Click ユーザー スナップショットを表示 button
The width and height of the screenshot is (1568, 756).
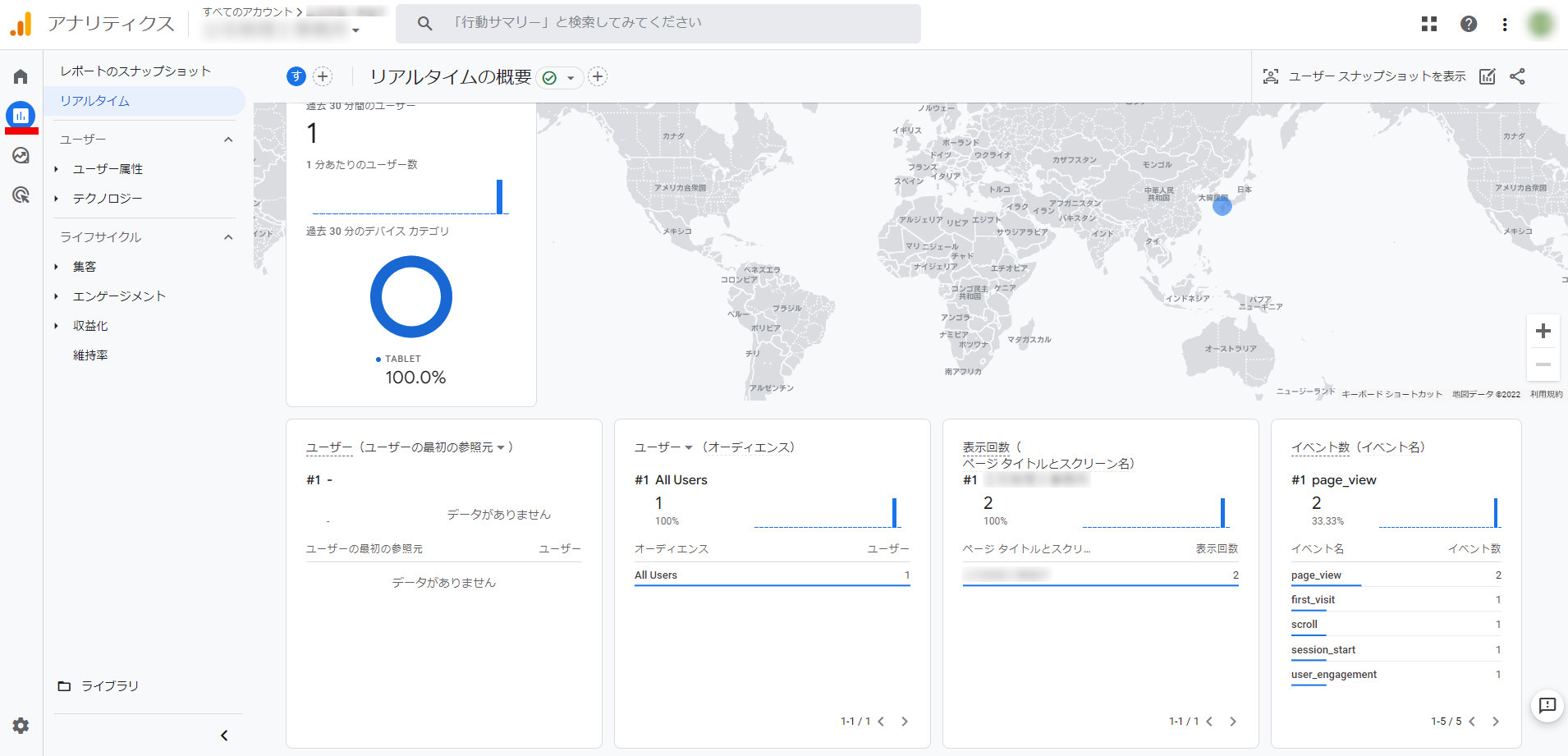click(1364, 76)
